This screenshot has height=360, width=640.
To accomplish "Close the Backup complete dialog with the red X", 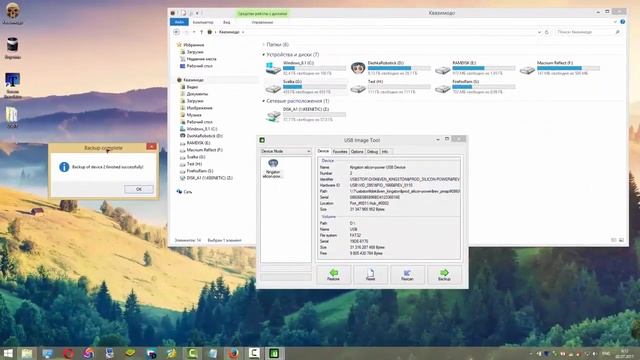I will [x=151, y=147].
